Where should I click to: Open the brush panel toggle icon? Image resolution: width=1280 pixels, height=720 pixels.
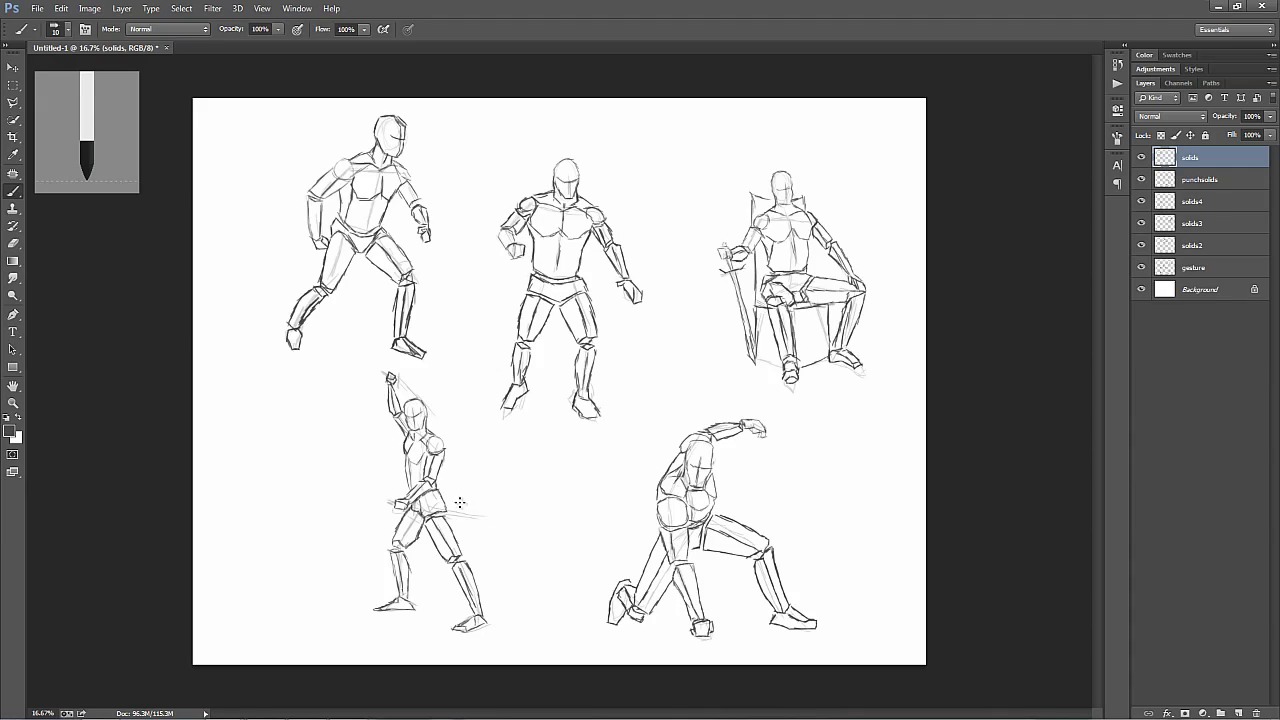coord(85,29)
